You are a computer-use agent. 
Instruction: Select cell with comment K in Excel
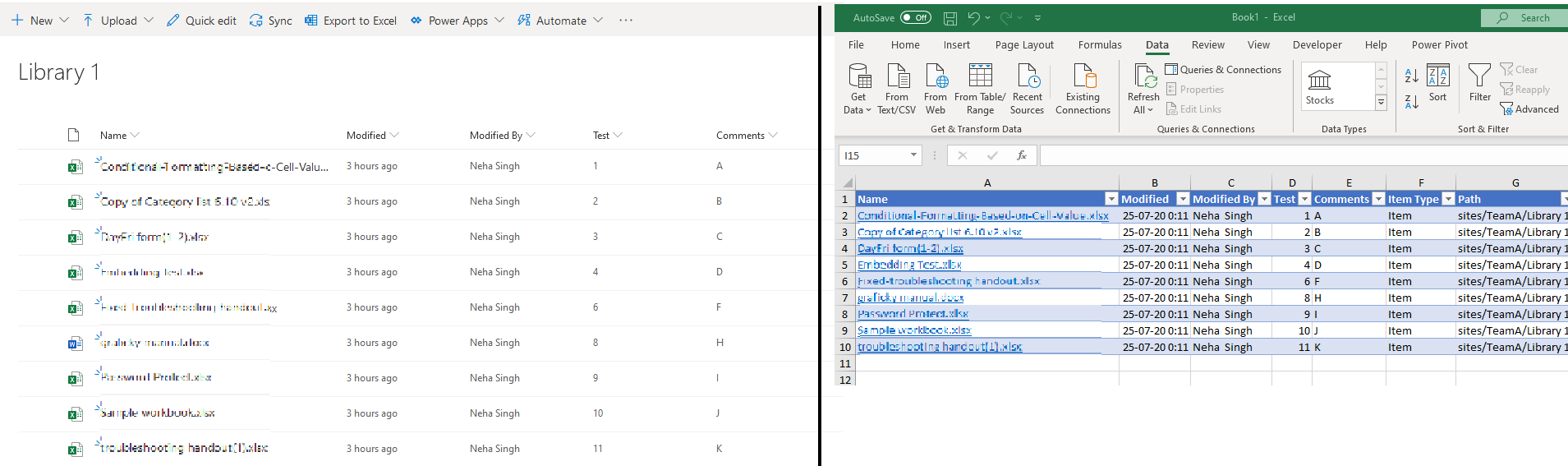1349,347
